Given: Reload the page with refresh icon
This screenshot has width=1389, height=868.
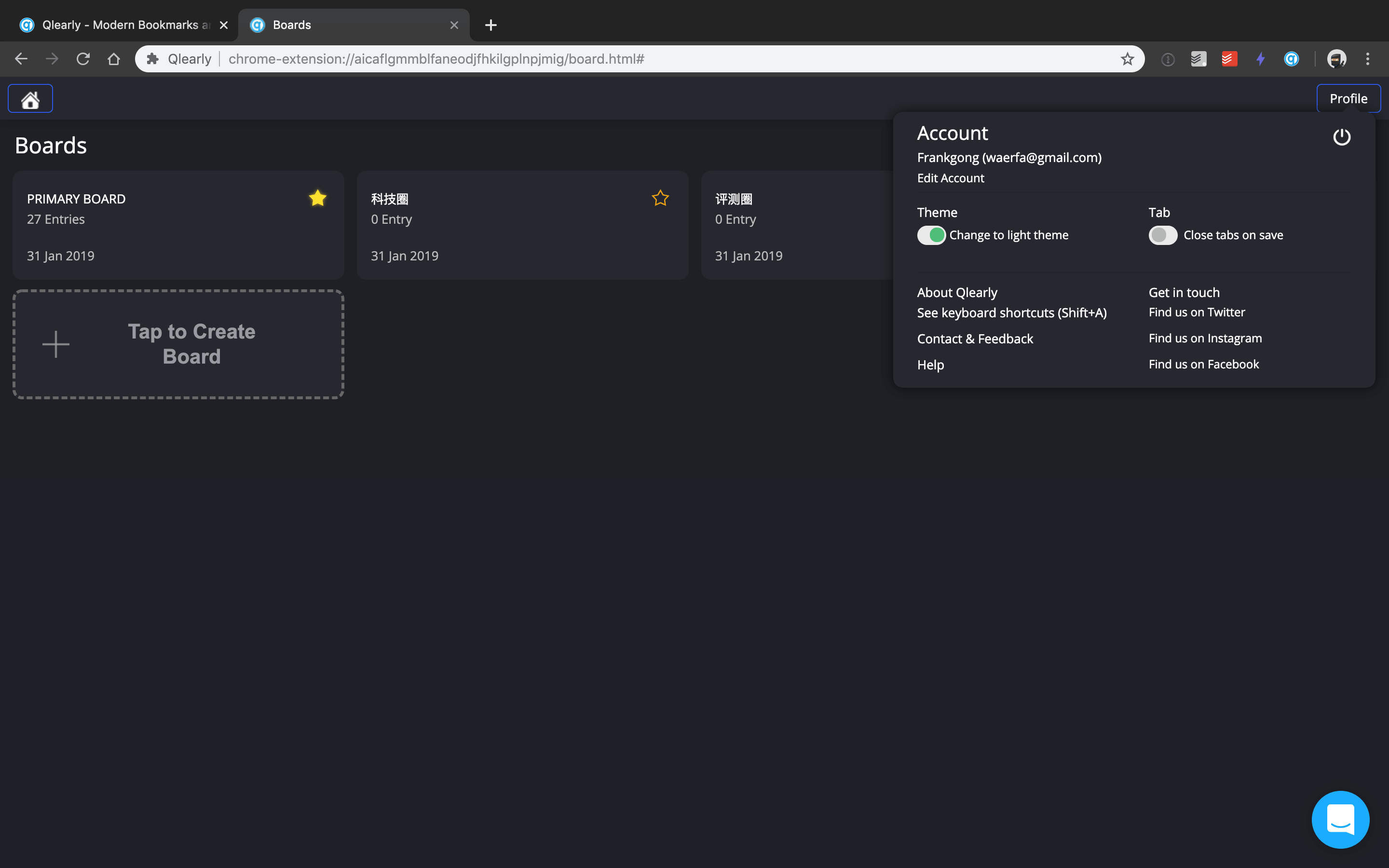Looking at the screenshot, I should (83, 58).
